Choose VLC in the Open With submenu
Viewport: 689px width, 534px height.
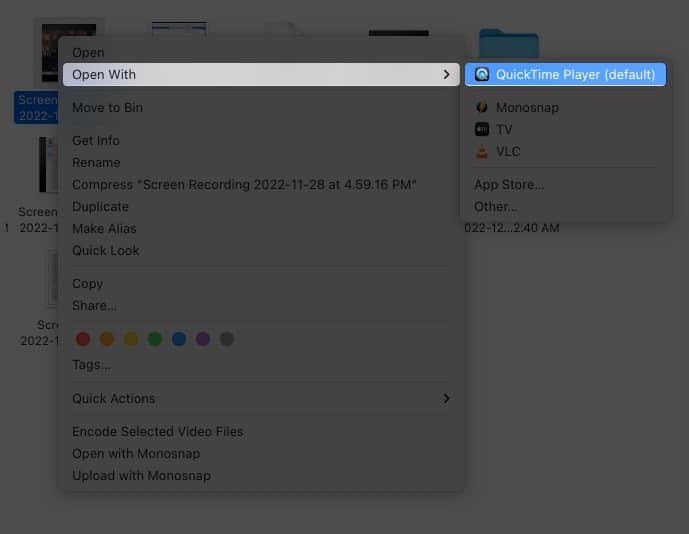(565, 152)
